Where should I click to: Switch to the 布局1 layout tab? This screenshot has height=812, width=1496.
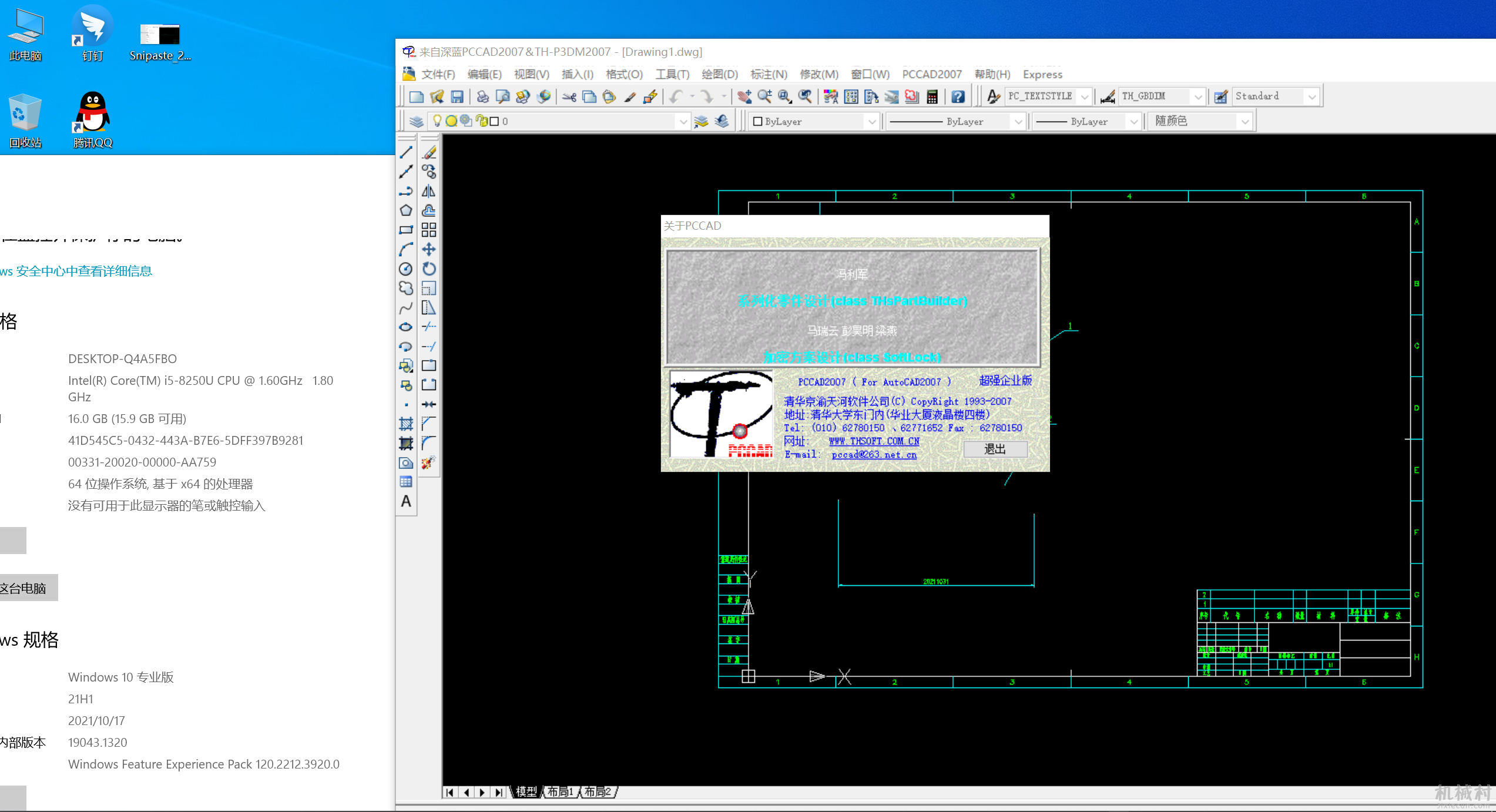pyautogui.click(x=560, y=792)
